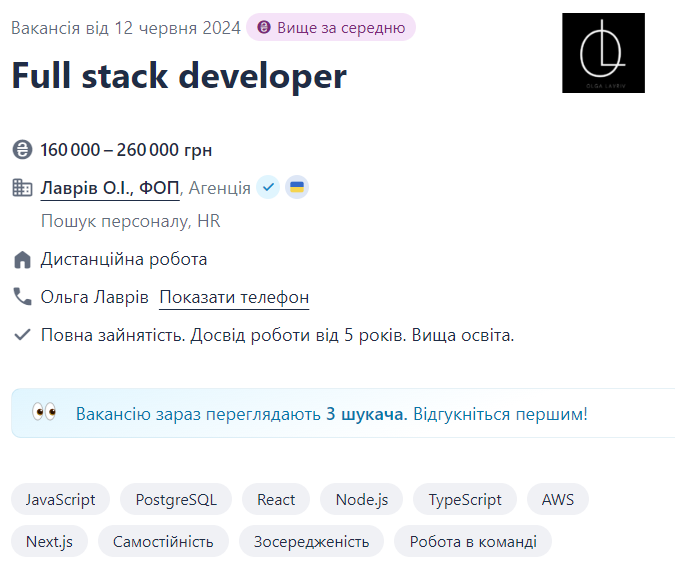Select the Робота в команді tag
Viewport: 675px width, 585px height.
point(473,541)
